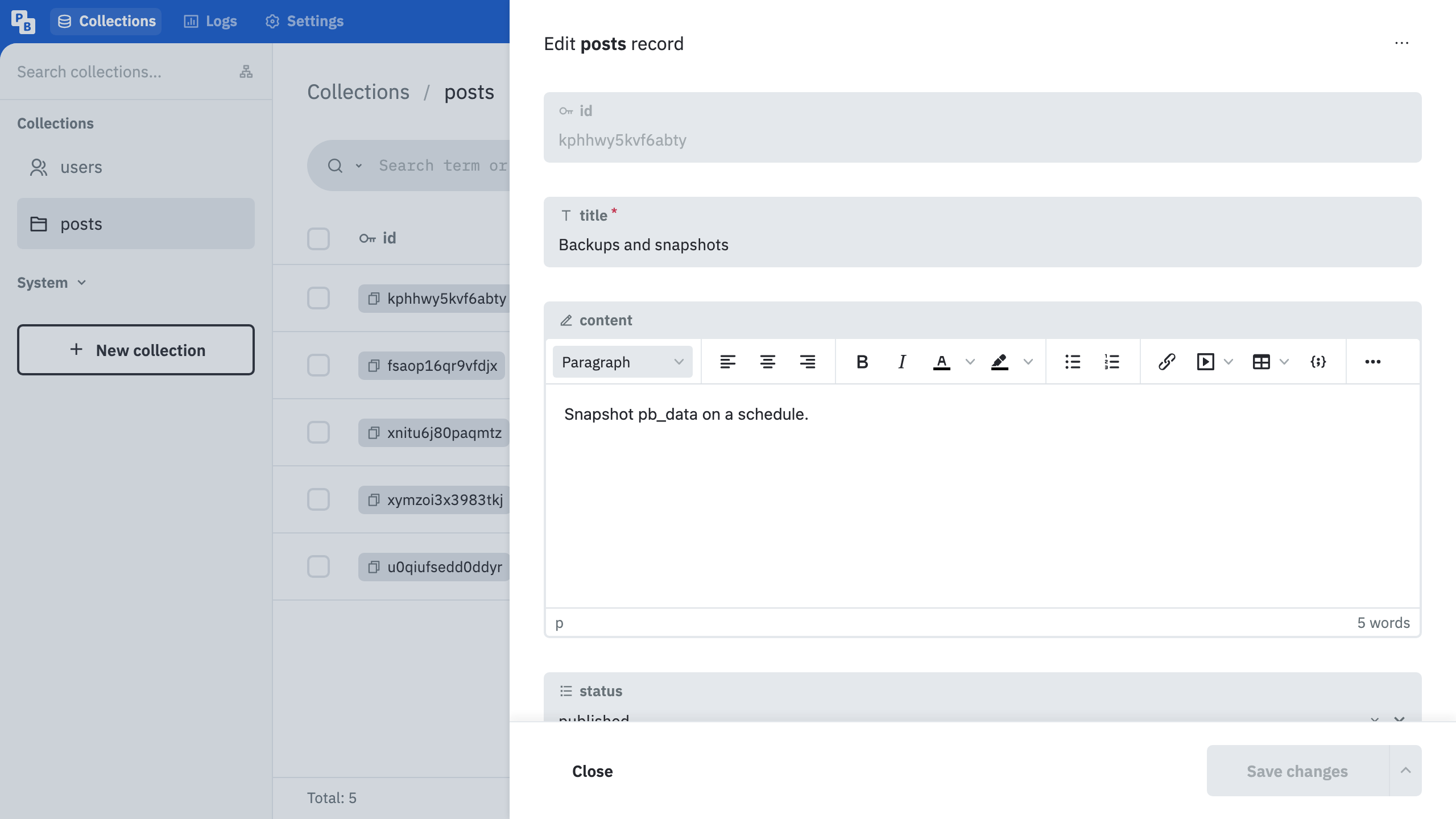Image resolution: width=1456 pixels, height=819 pixels.
Task: Open the status select dropdown
Action: (x=983, y=698)
